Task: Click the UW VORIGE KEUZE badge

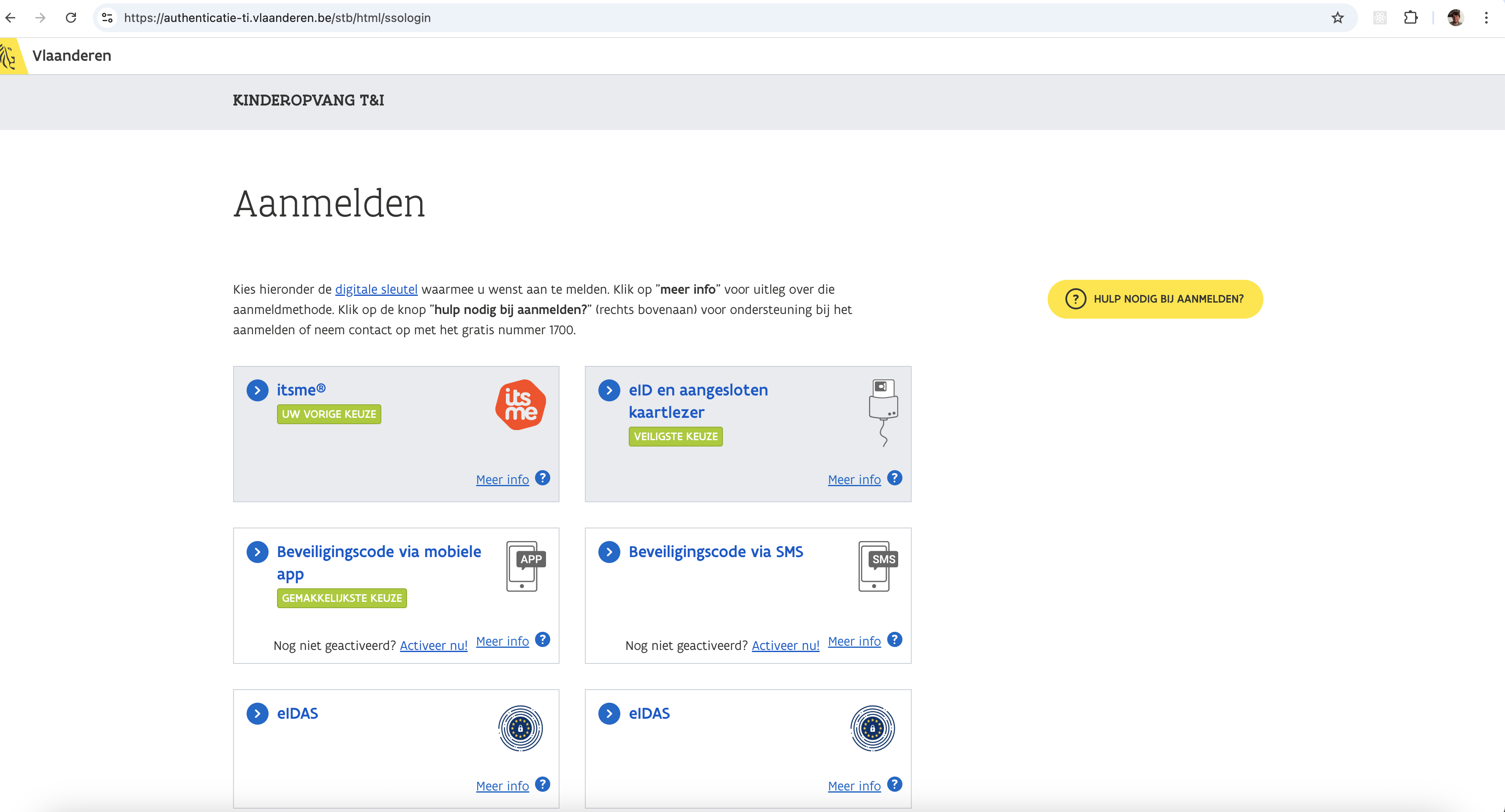Action: click(329, 414)
